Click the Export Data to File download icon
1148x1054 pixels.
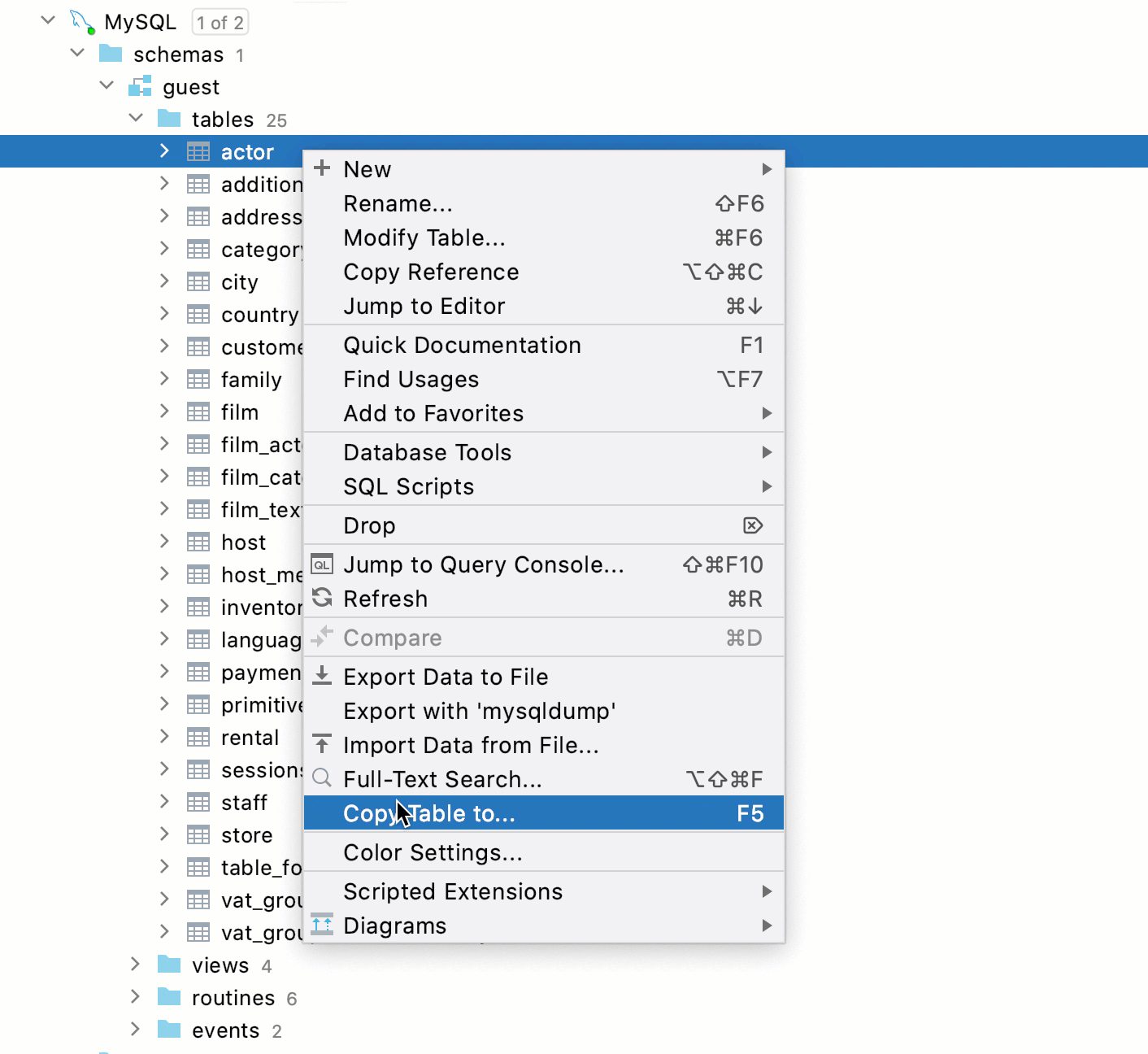click(322, 676)
